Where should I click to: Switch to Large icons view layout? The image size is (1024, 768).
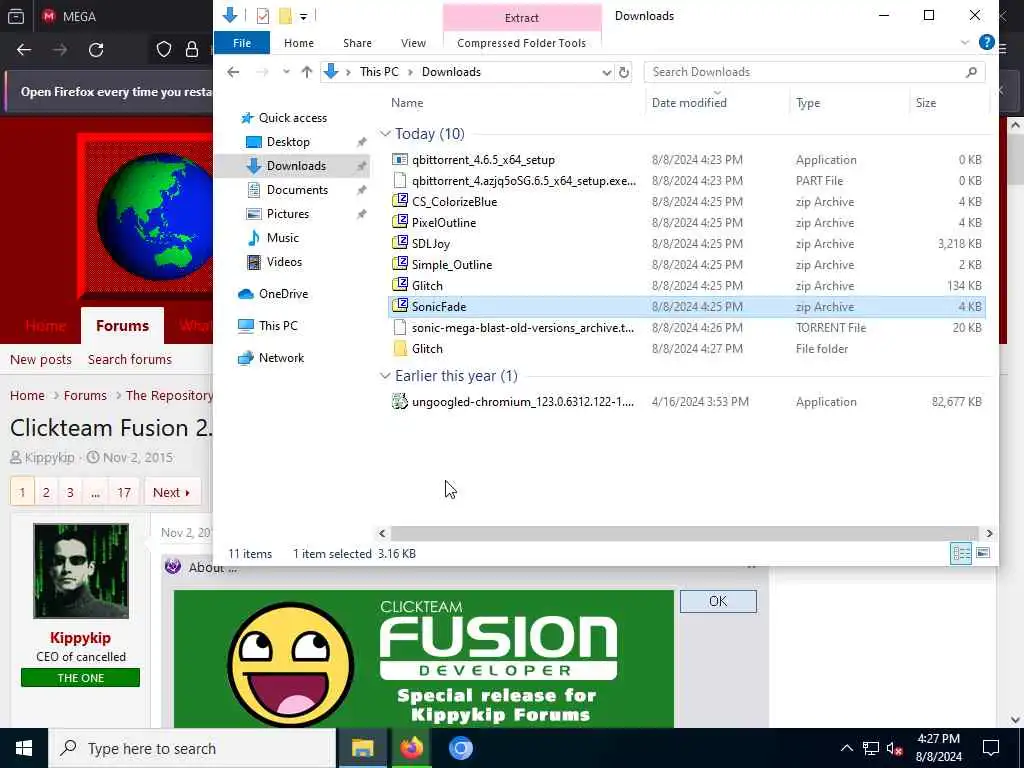click(983, 554)
